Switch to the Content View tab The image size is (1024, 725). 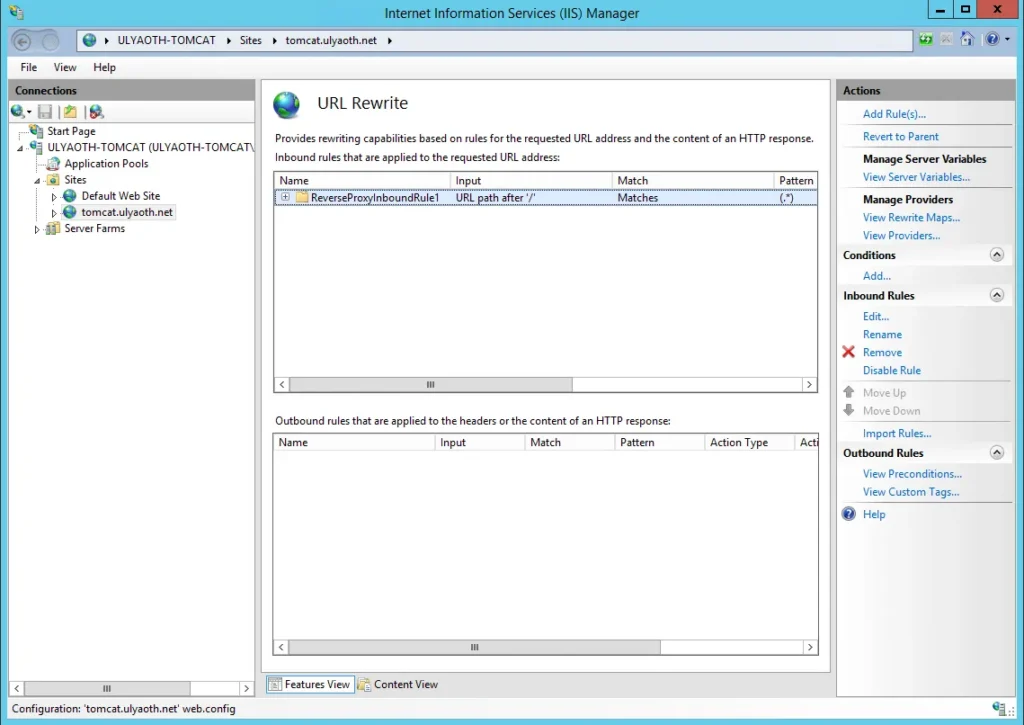click(x=399, y=685)
